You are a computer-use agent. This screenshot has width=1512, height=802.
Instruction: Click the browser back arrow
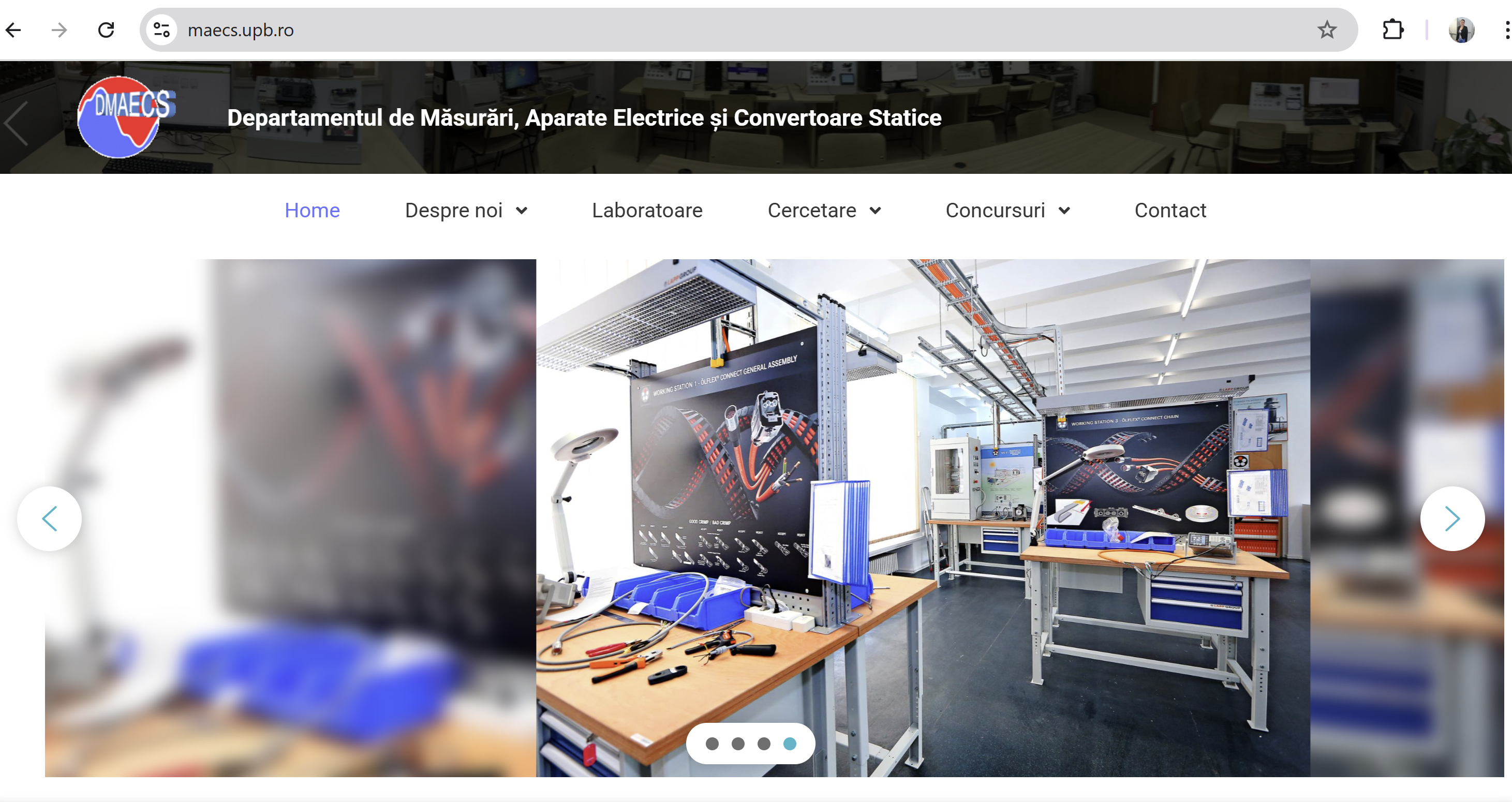click(13, 30)
